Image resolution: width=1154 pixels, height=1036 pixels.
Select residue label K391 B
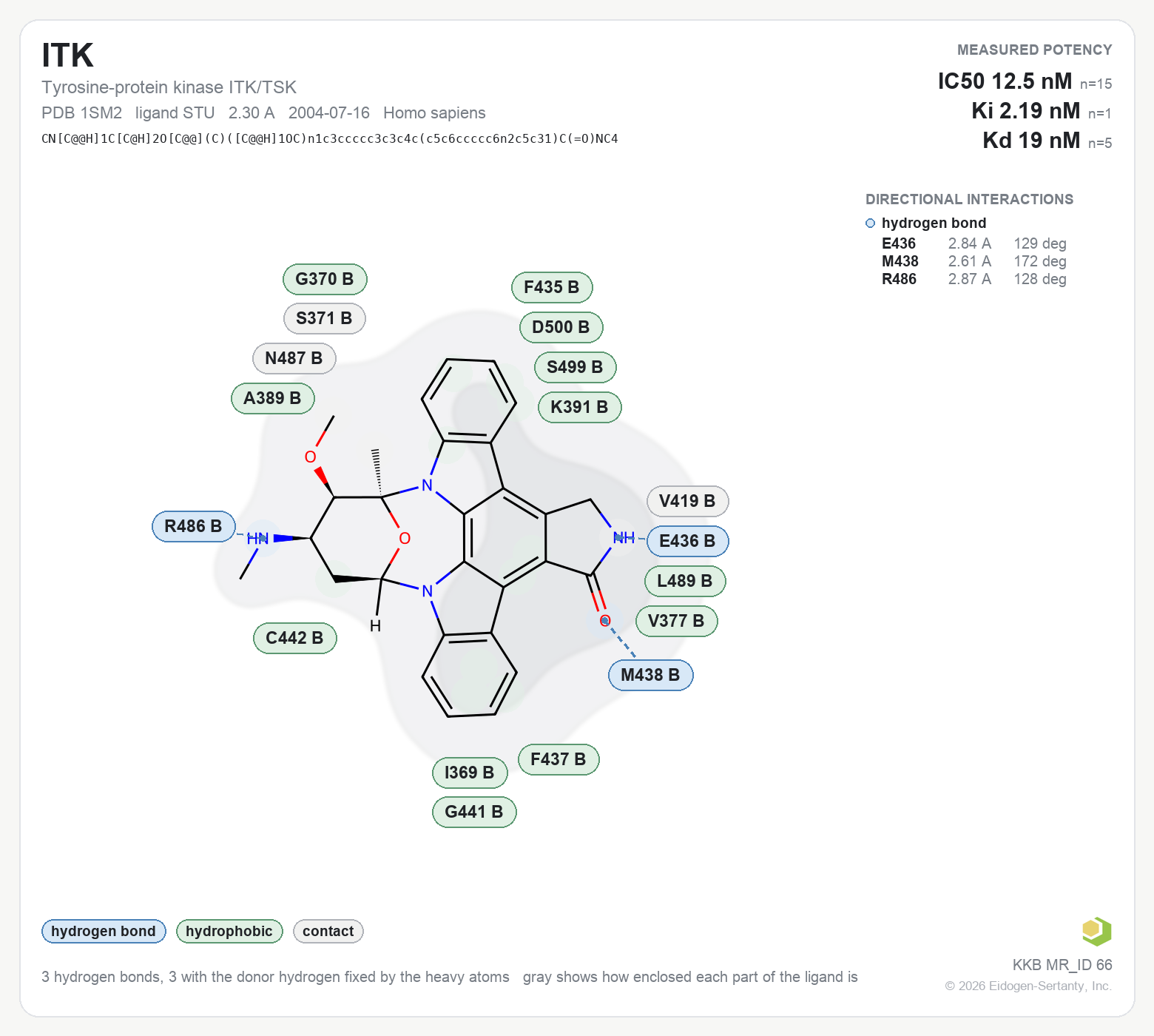coord(579,407)
